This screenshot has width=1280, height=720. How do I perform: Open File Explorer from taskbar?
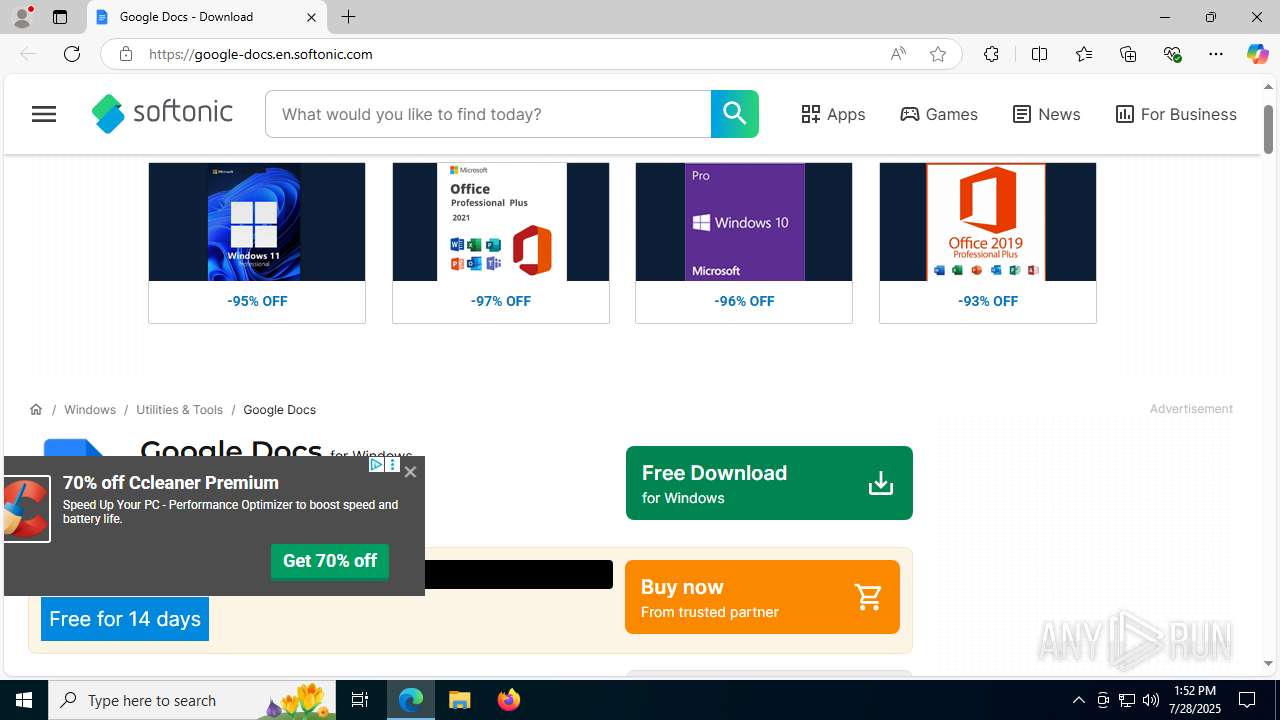click(x=460, y=700)
